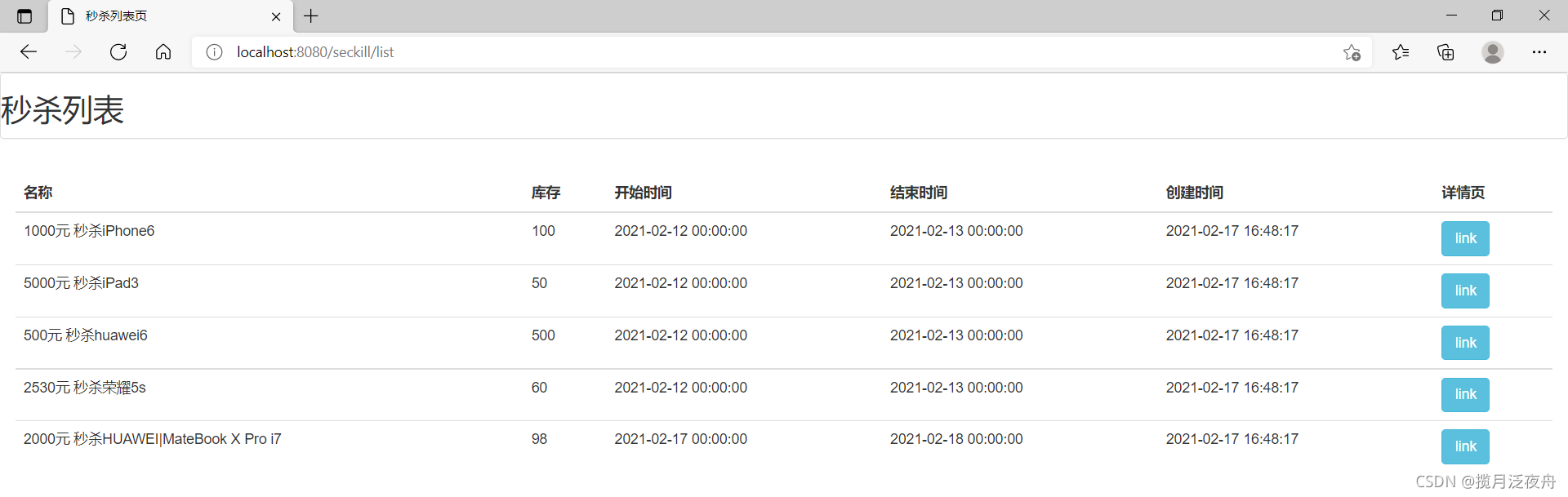The image size is (1568, 497).
Task: Click stock value 60 for 荣耀5s
Action: (x=539, y=388)
